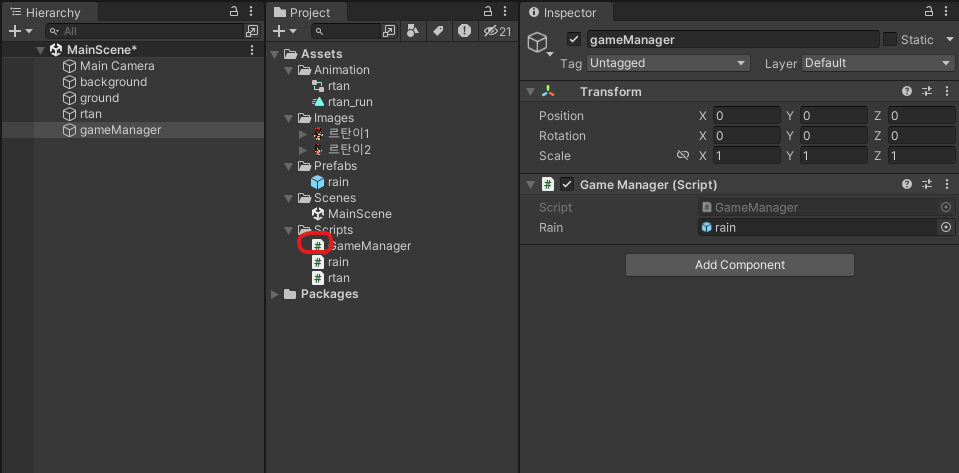
Task: Click Search by Type icon
Action: point(413,31)
